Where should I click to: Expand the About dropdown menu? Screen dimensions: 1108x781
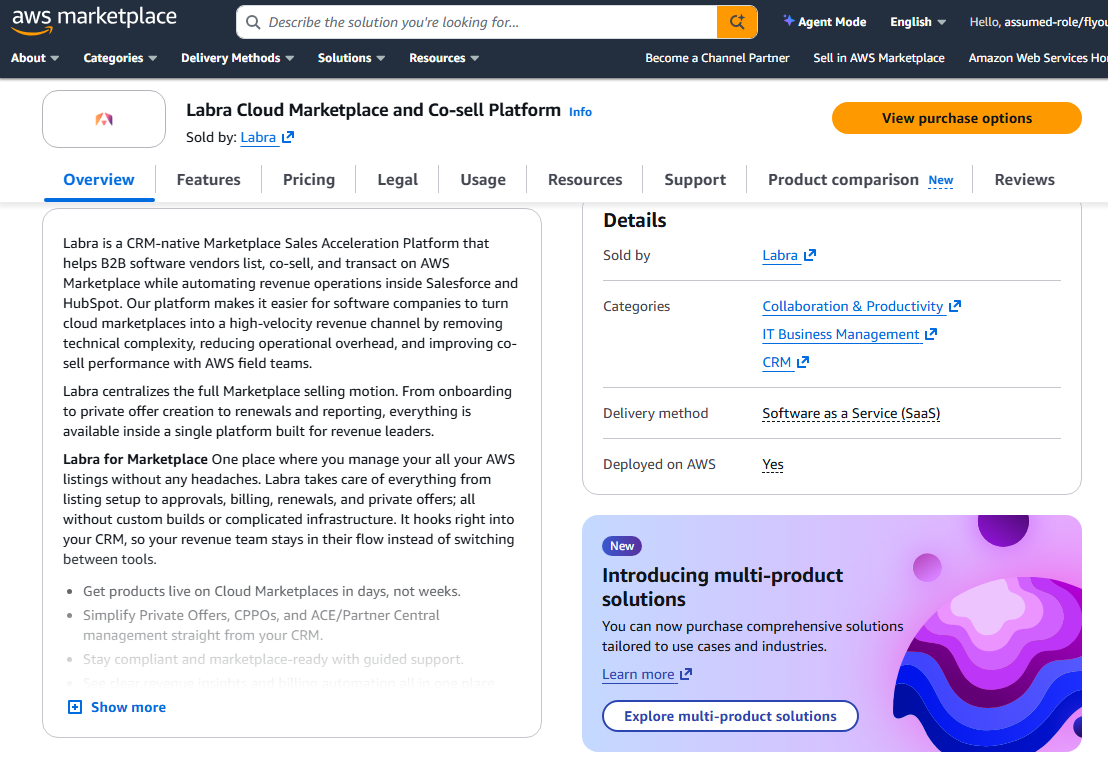click(x=35, y=58)
